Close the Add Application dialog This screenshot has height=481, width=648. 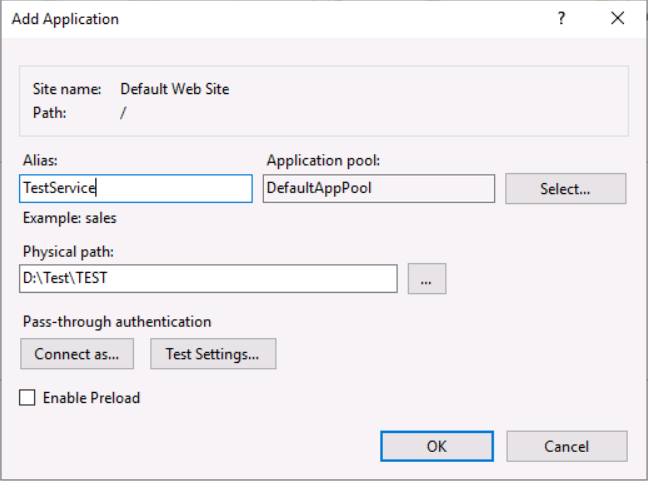(616, 19)
